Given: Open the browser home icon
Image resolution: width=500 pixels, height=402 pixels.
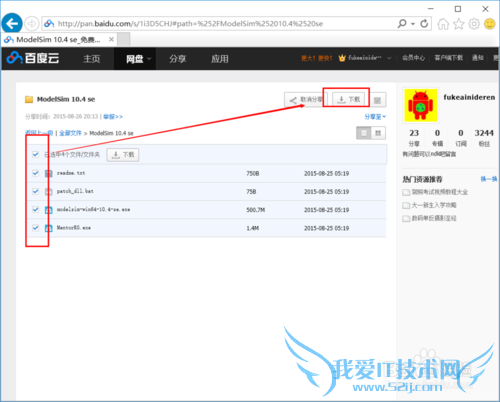Looking at the screenshot, I should click(x=443, y=24).
